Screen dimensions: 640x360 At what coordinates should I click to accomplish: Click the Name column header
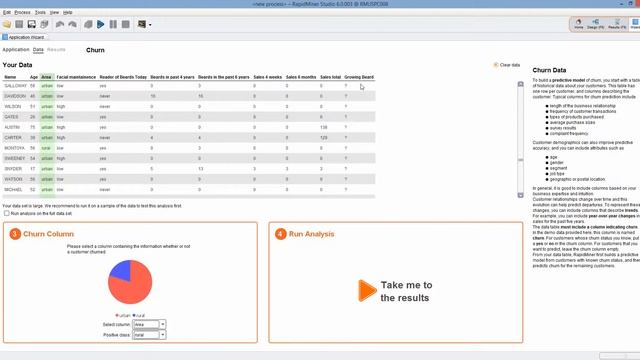pos(10,77)
